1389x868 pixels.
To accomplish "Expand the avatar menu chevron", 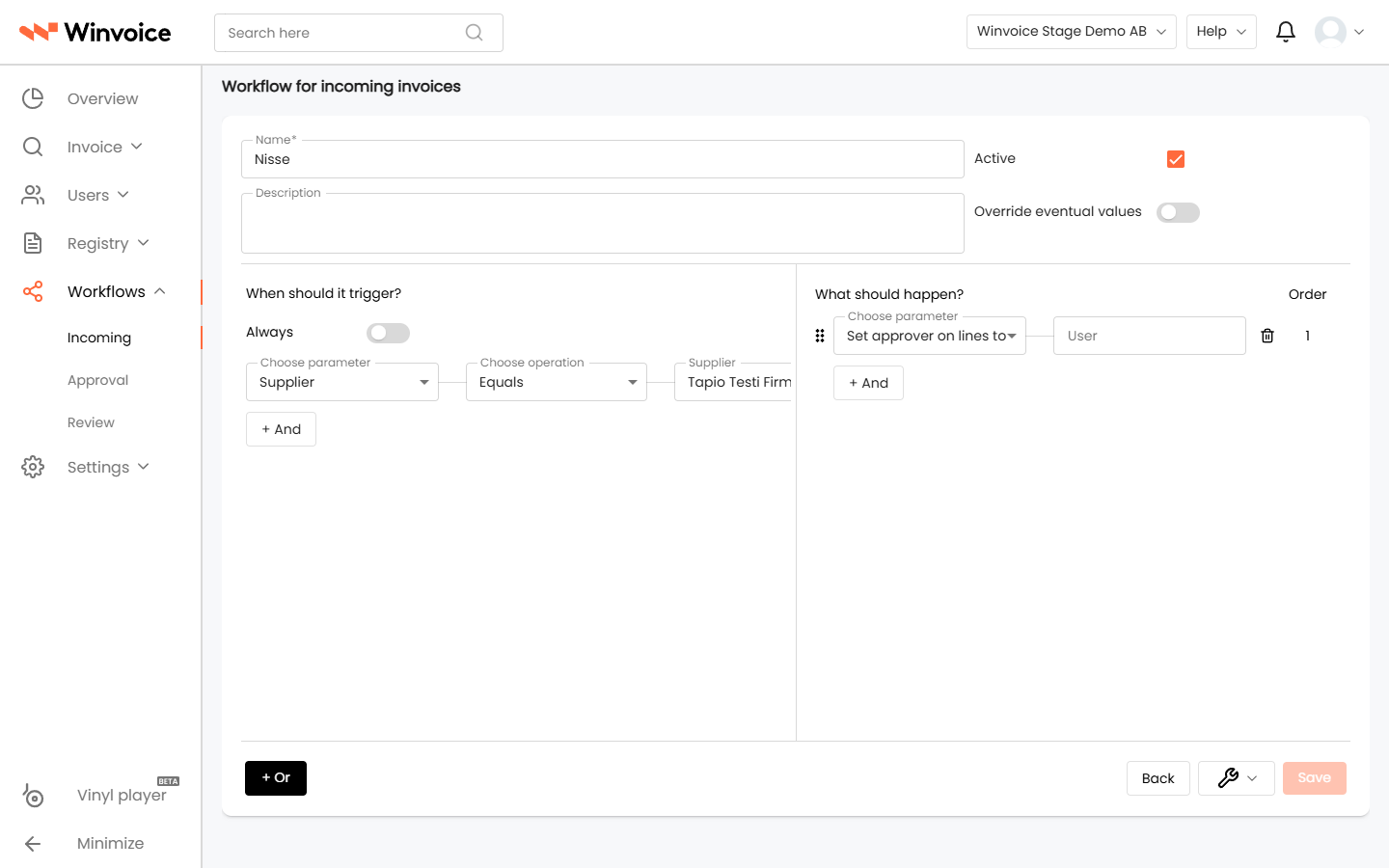I will point(1359,32).
